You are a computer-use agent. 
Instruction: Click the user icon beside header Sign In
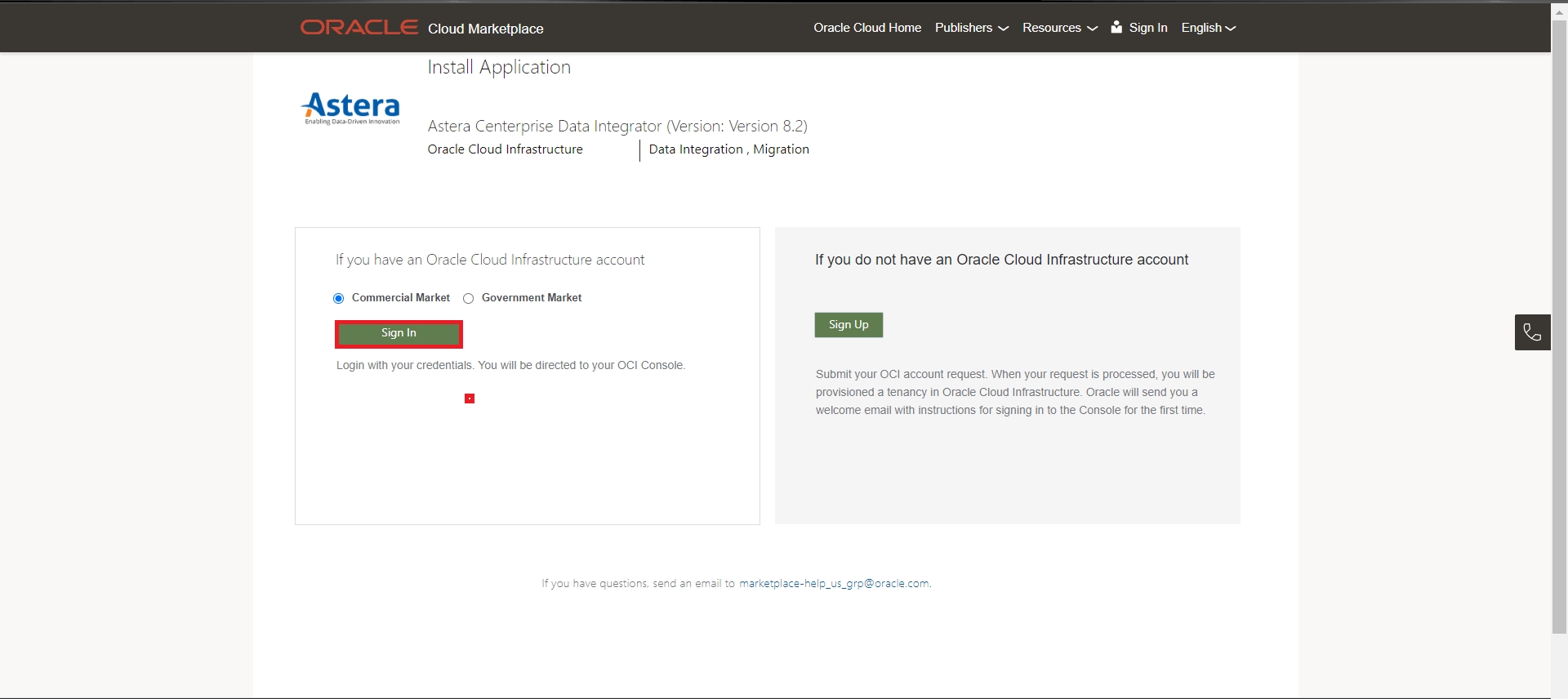coord(1116,28)
